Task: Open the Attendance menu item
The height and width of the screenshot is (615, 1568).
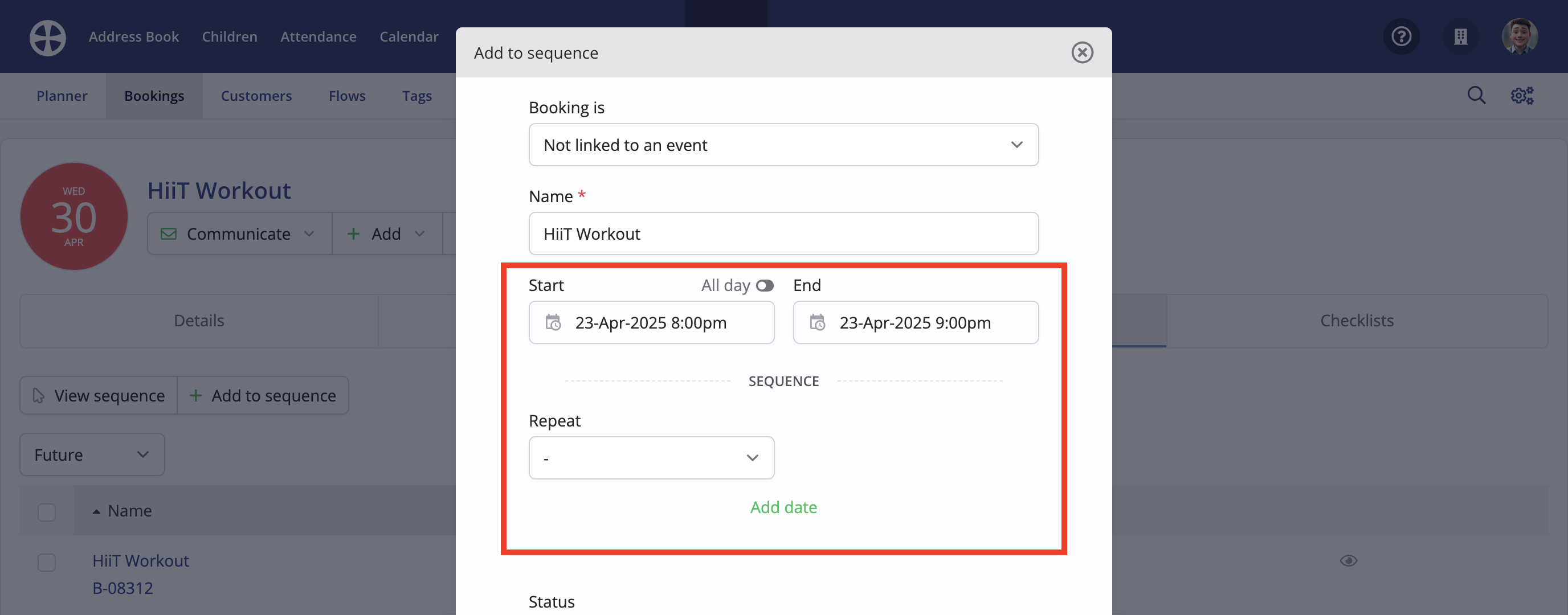Action: (318, 36)
